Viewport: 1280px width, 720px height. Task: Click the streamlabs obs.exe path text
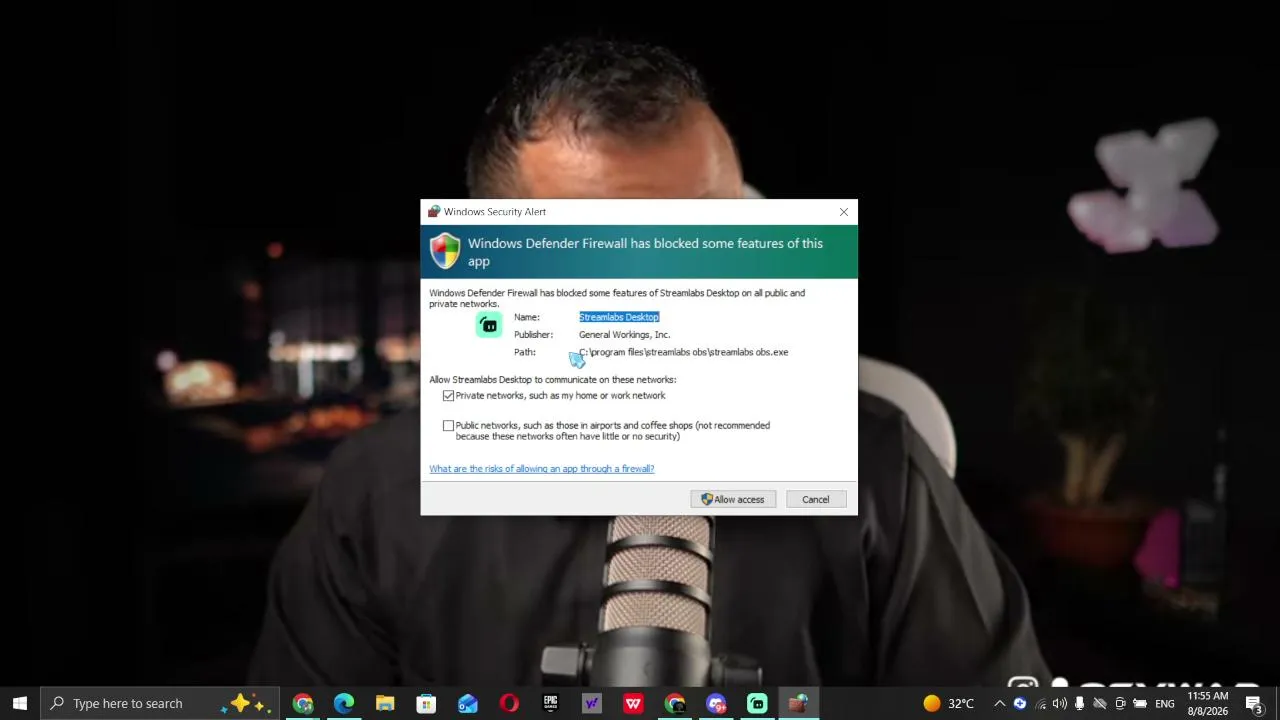(684, 352)
